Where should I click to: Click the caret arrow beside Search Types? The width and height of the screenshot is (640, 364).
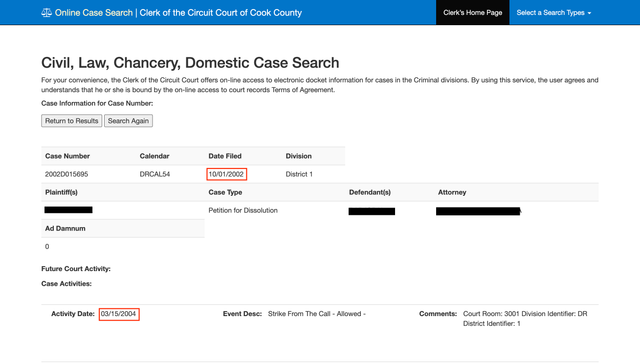pos(589,13)
